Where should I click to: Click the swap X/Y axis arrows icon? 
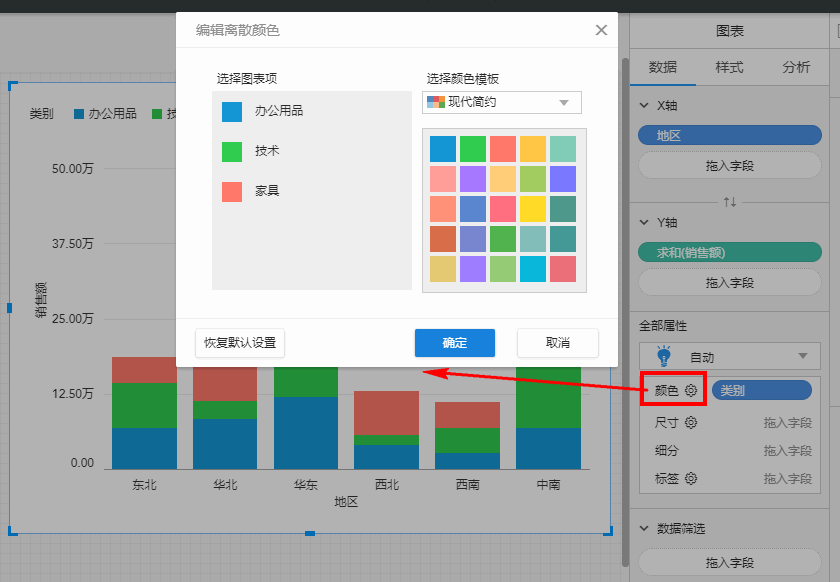click(x=730, y=202)
